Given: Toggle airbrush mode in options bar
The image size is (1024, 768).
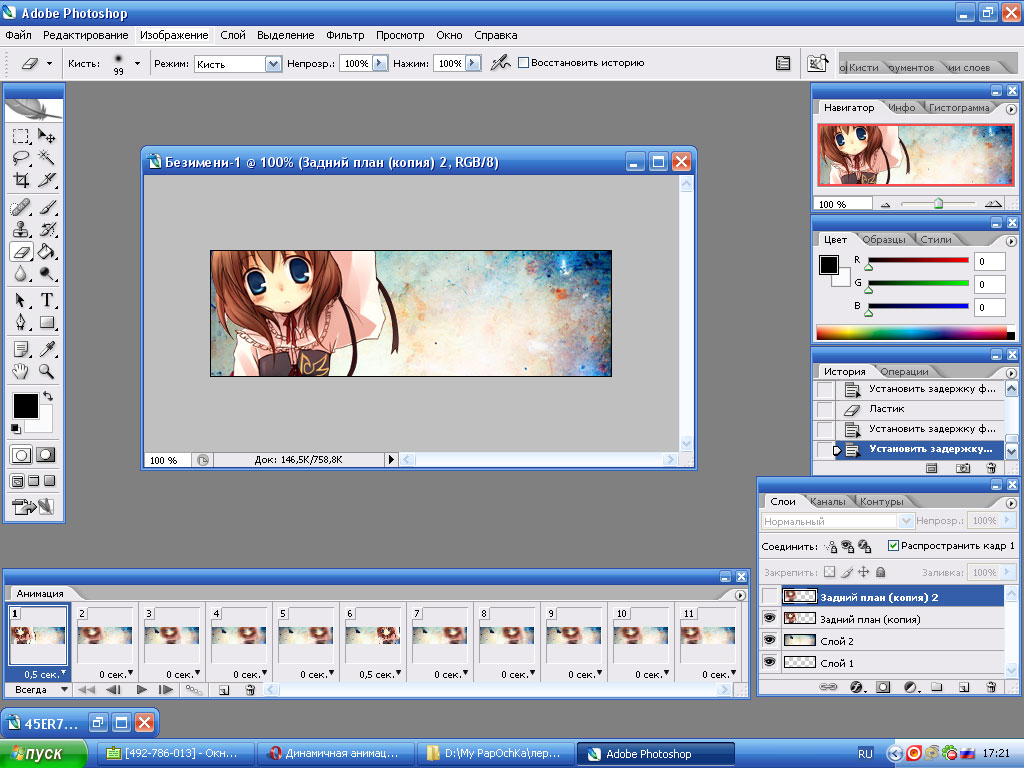Looking at the screenshot, I should point(500,63).
